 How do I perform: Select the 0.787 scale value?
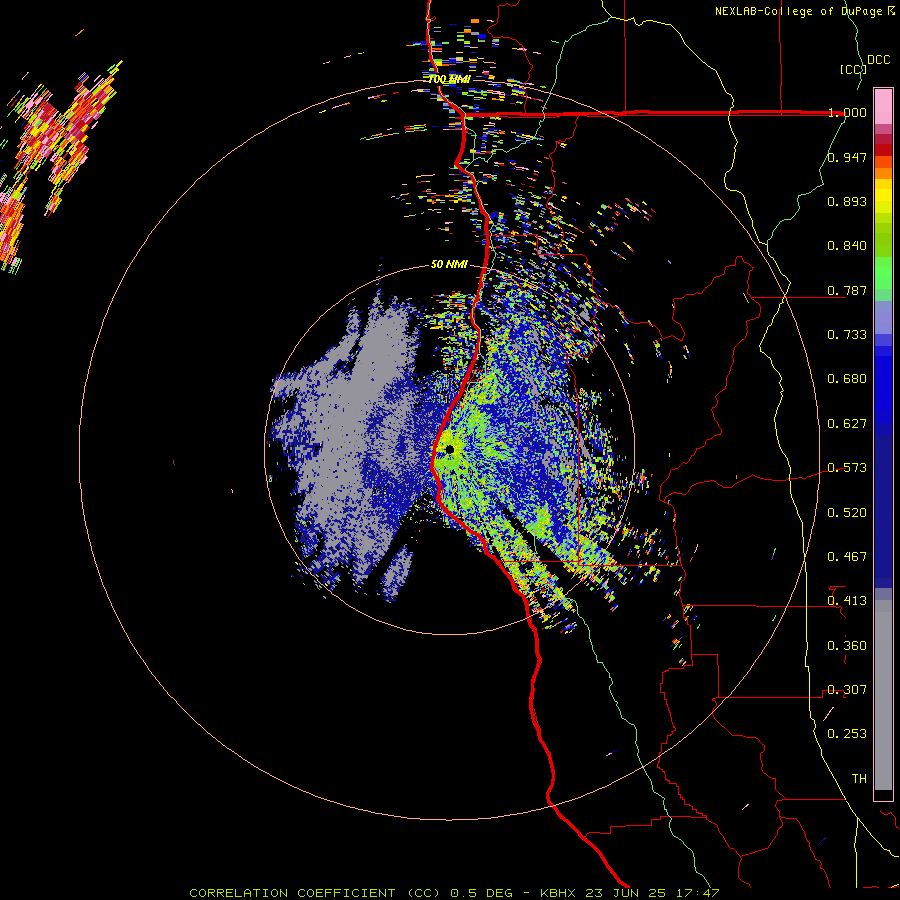click(847, 290)
